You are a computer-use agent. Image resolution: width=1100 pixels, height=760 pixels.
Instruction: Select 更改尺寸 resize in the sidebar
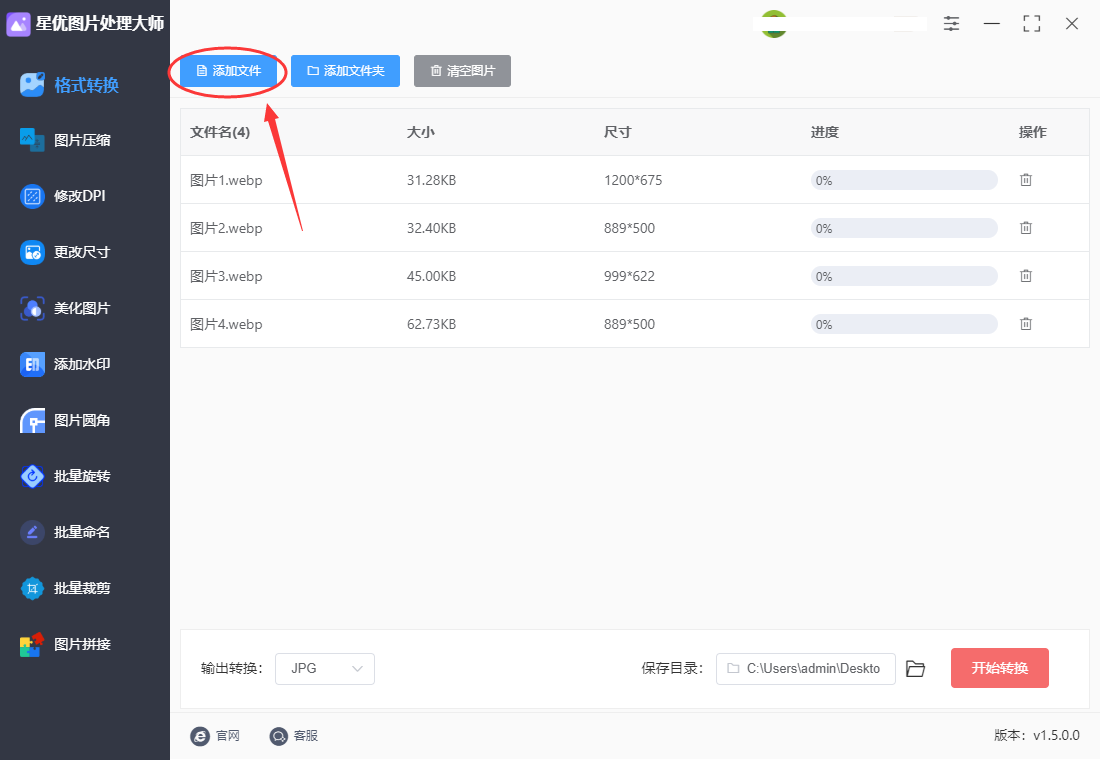(x=66, y=252)
